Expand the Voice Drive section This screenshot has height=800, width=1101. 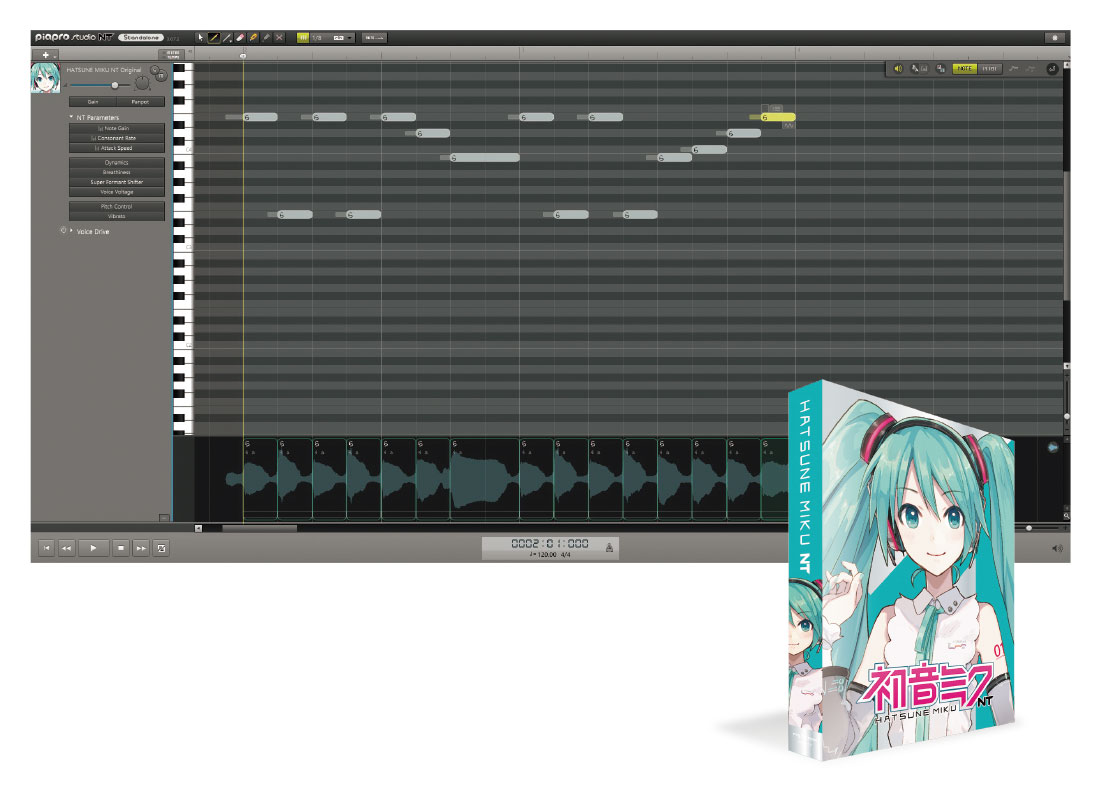[x=72, y=230]
